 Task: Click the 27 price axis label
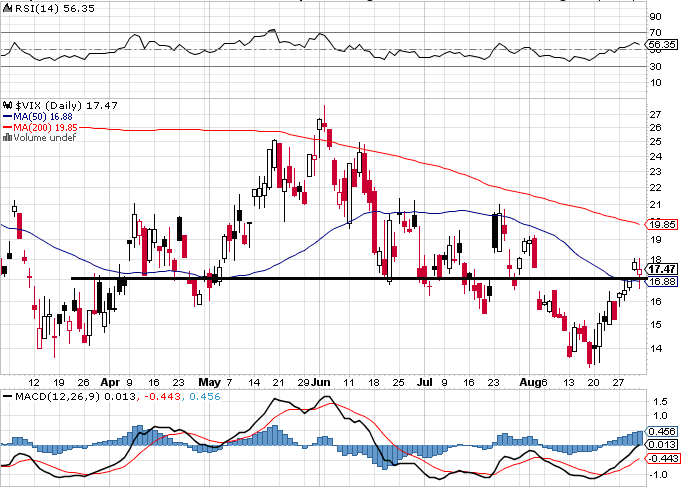(655, 114)
